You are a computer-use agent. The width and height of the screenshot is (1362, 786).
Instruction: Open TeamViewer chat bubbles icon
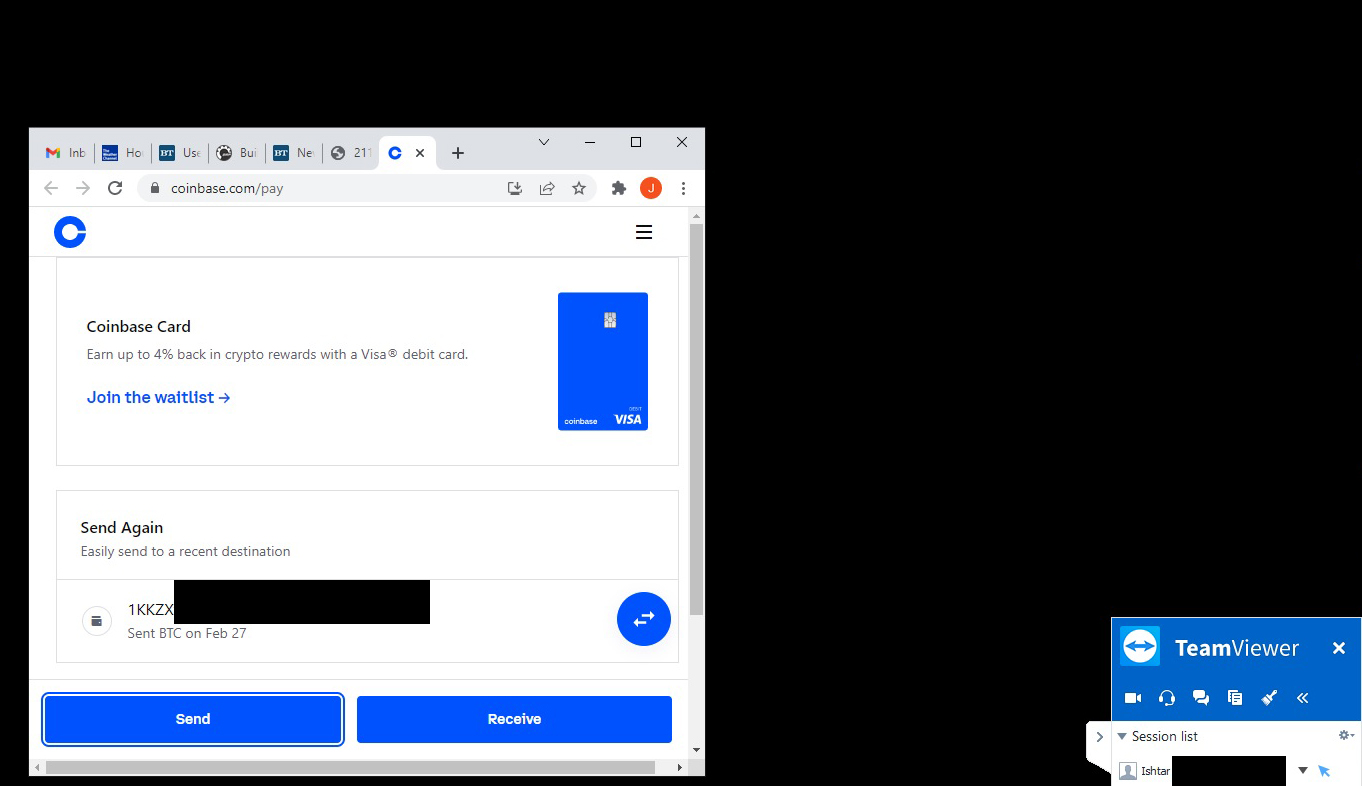pos(1201,698)
